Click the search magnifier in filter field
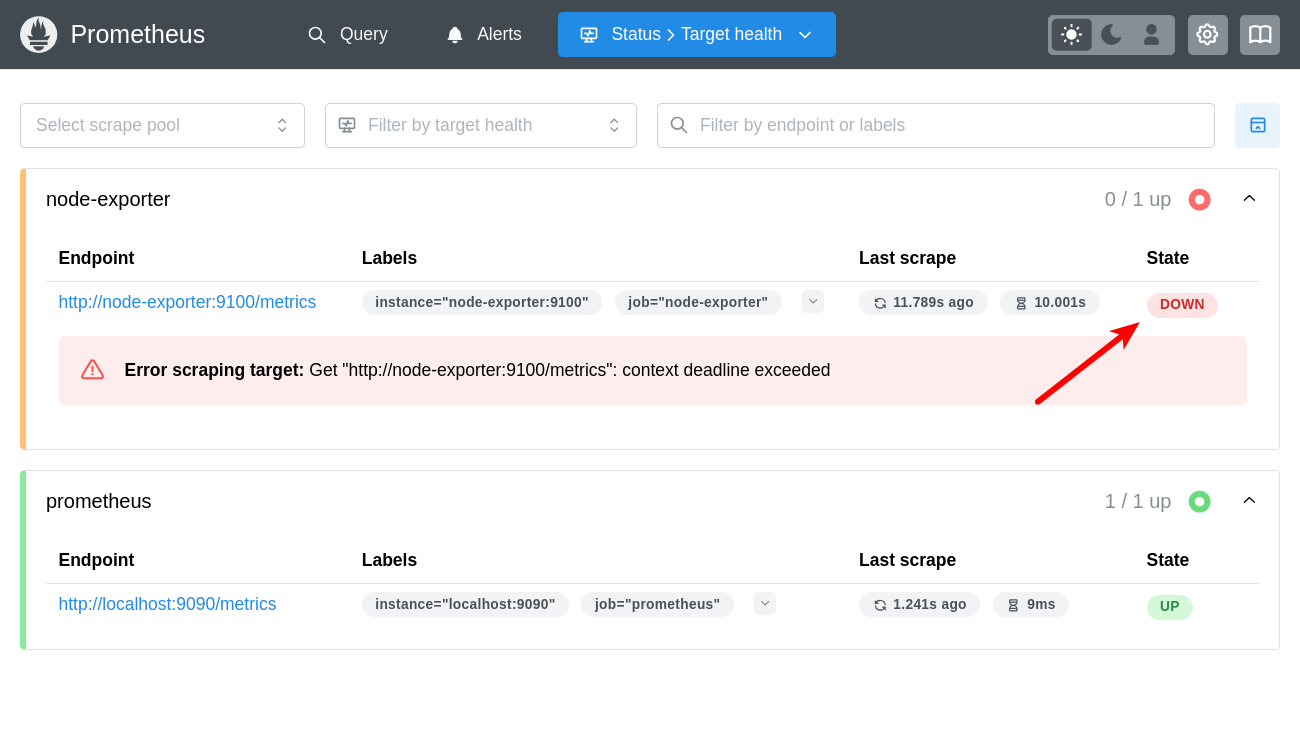 coord(679,125)
